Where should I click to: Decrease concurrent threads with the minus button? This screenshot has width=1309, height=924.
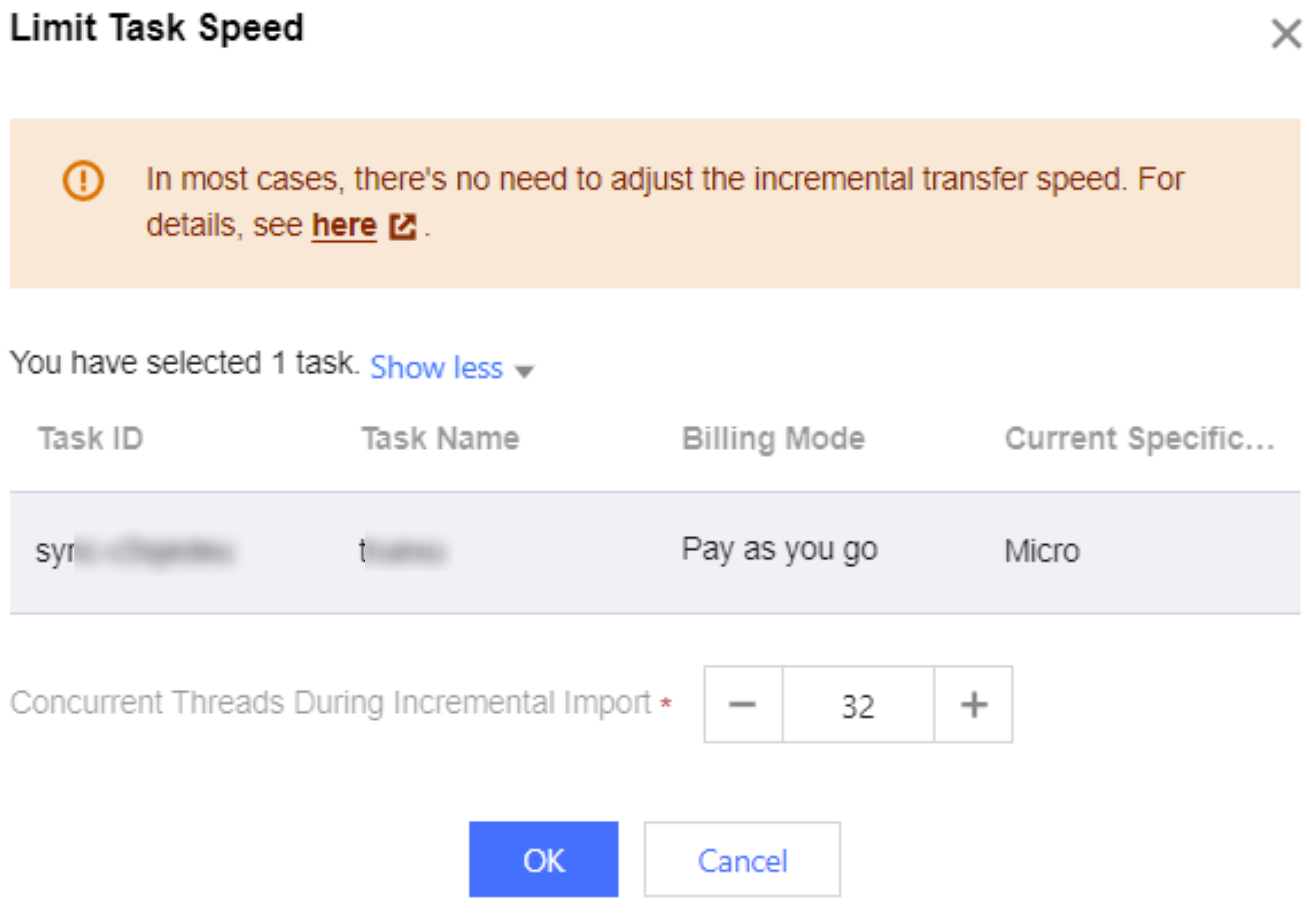pyautogui.click(x=743, y=704)
